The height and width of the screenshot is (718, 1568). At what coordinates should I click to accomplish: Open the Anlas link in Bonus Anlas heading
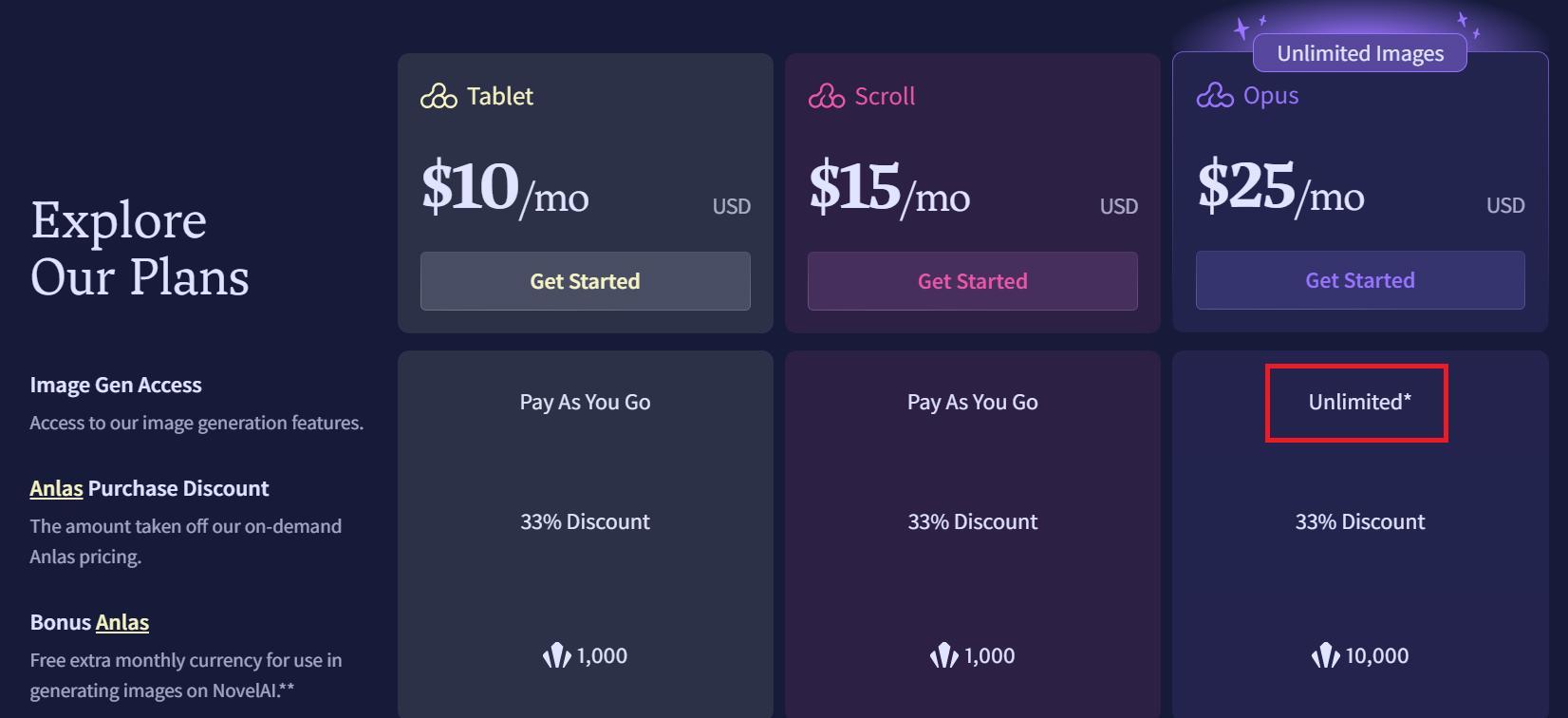[x=122, y=622]
